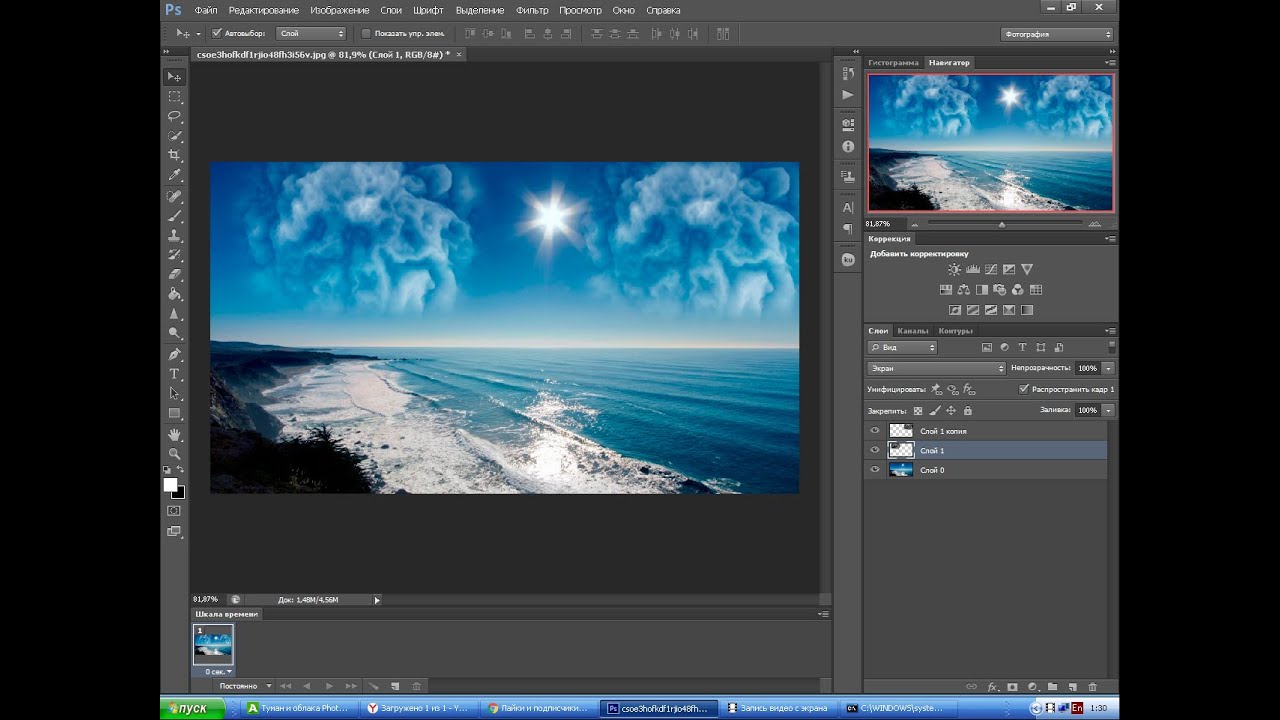Open the Запись видео с экрана taskbar item
Screen dimensions: 1280x720
point(779,708)
